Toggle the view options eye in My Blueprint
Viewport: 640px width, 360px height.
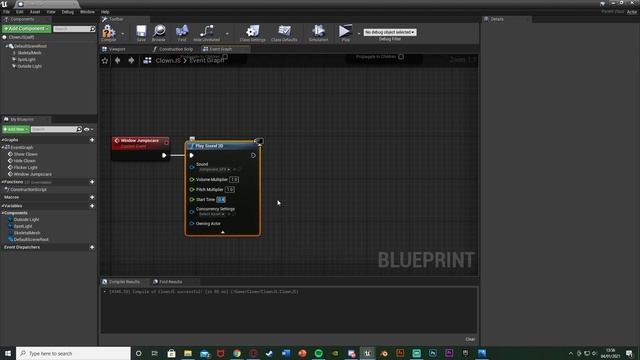coord(87,129)
